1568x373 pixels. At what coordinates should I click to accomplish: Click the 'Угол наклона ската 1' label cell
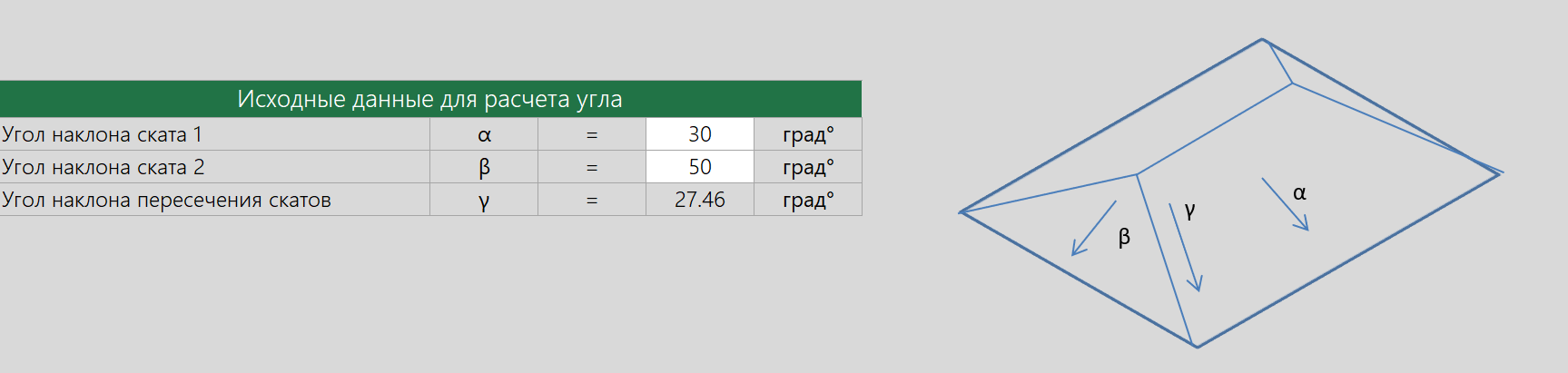pyautogui.click(x=214, y=134)
